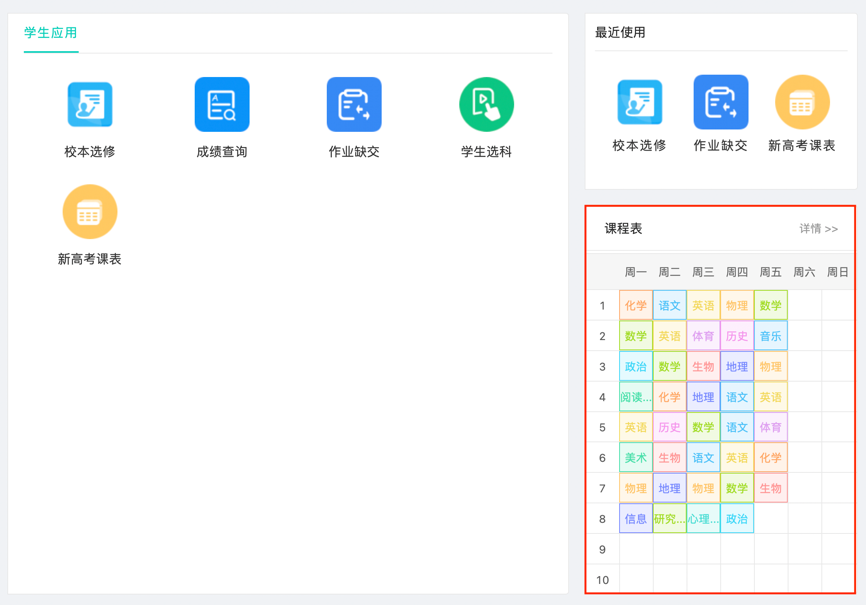Select 英语 cell for 周一 period 5
Image resolution: width=866 pixels, height=605 pixels.
[x=636, y=427]
